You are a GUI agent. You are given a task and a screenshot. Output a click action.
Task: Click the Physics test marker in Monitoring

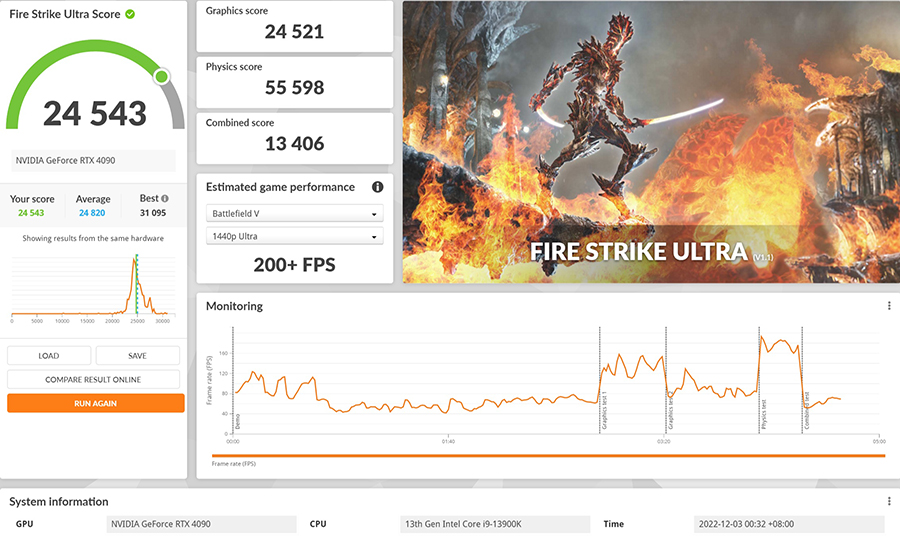(x=764, y=414)
